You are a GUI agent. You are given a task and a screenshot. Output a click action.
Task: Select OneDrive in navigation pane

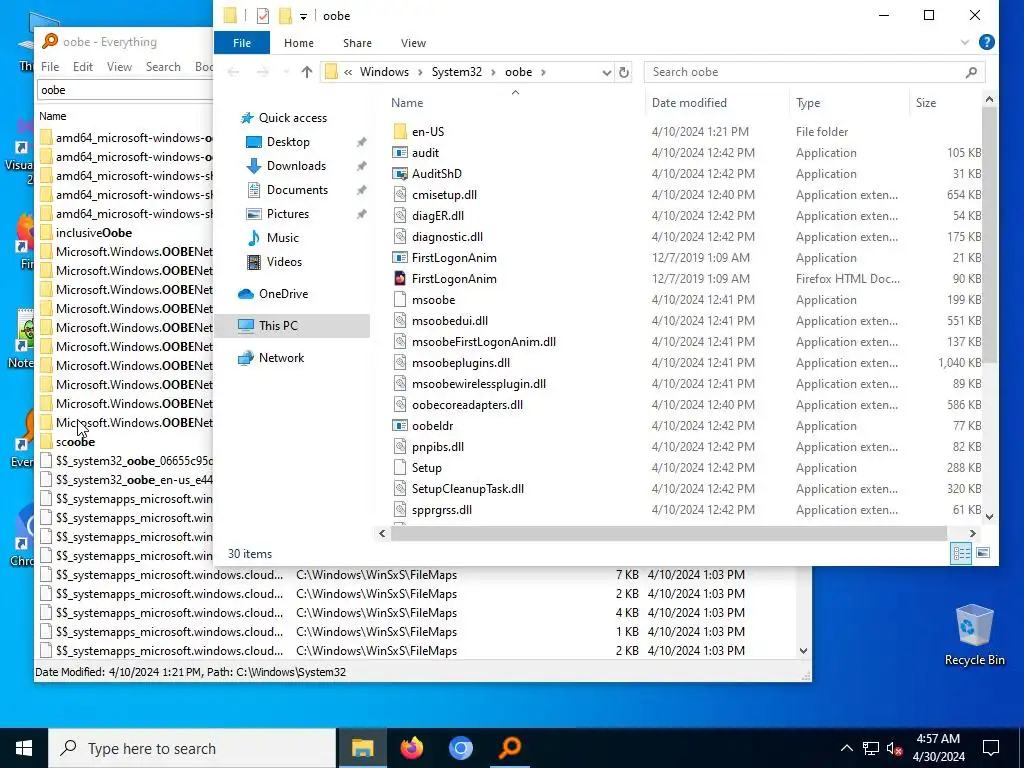283,294
